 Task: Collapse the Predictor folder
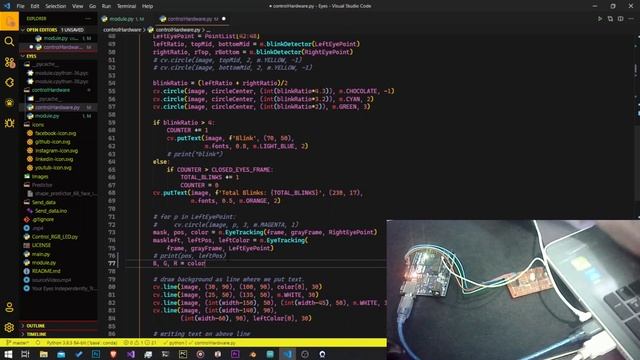(x=58, y=185)
